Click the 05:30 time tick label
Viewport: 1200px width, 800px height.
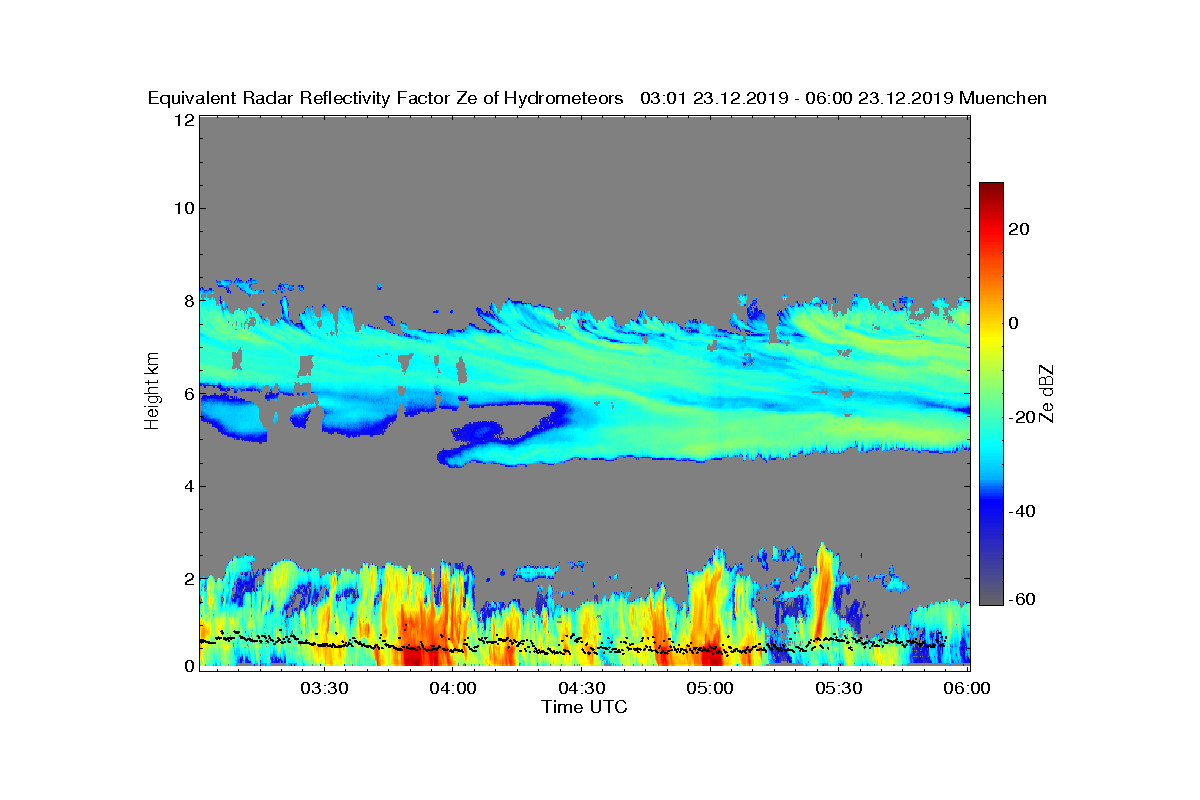839,688
